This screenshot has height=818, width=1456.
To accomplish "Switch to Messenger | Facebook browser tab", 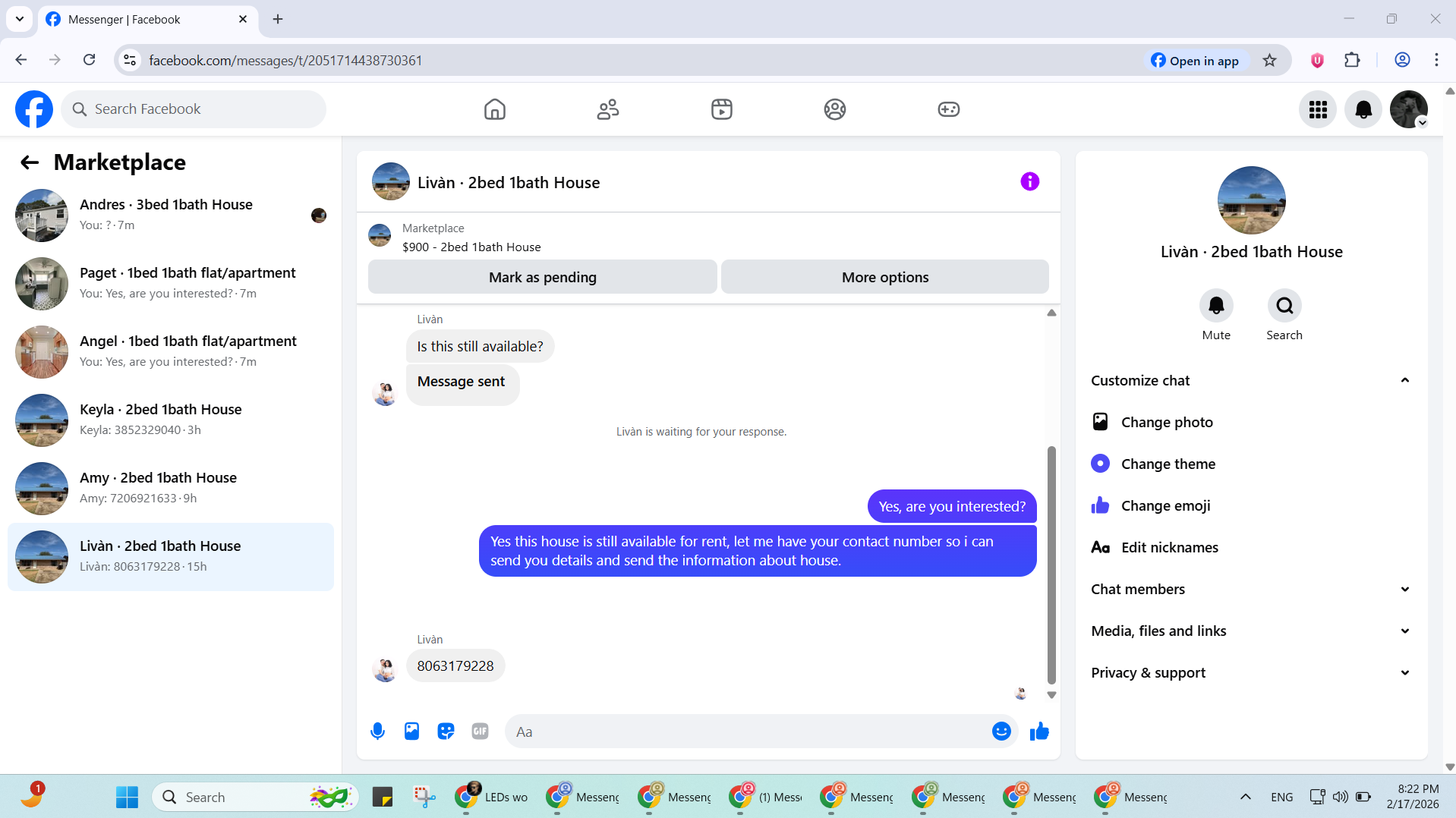I will pyautogui.click(x=147, y=20).
